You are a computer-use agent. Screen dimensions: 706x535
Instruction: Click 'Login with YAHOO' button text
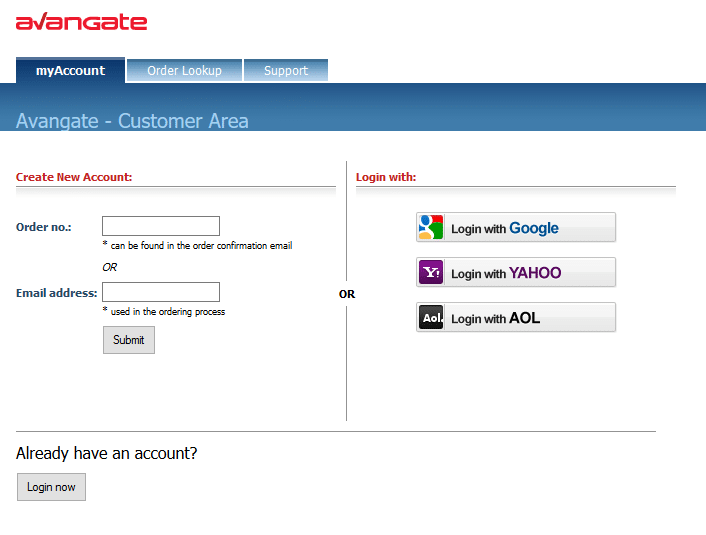coord(506,273)
